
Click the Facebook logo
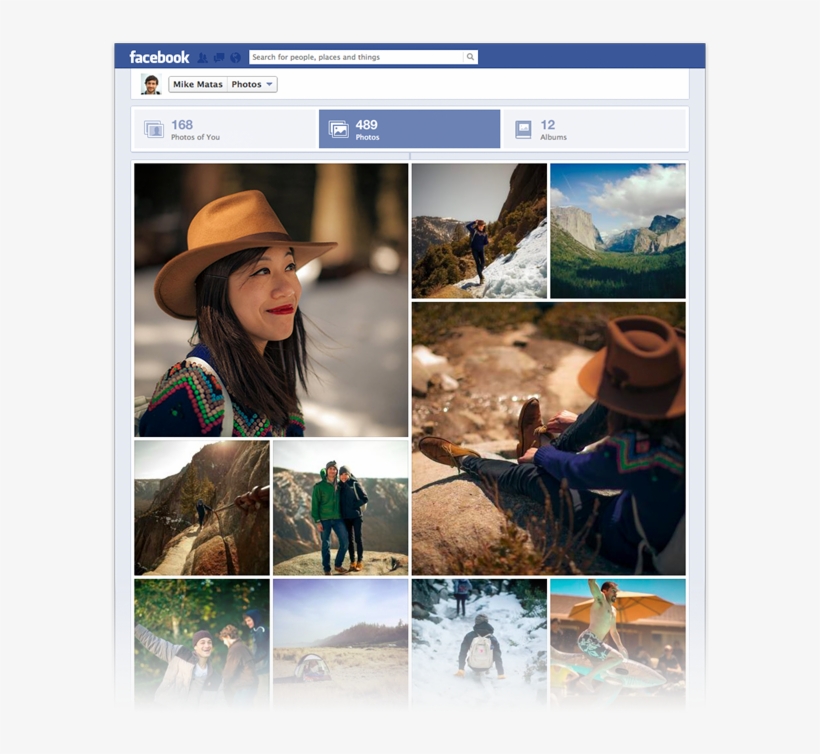coord(159,57)
